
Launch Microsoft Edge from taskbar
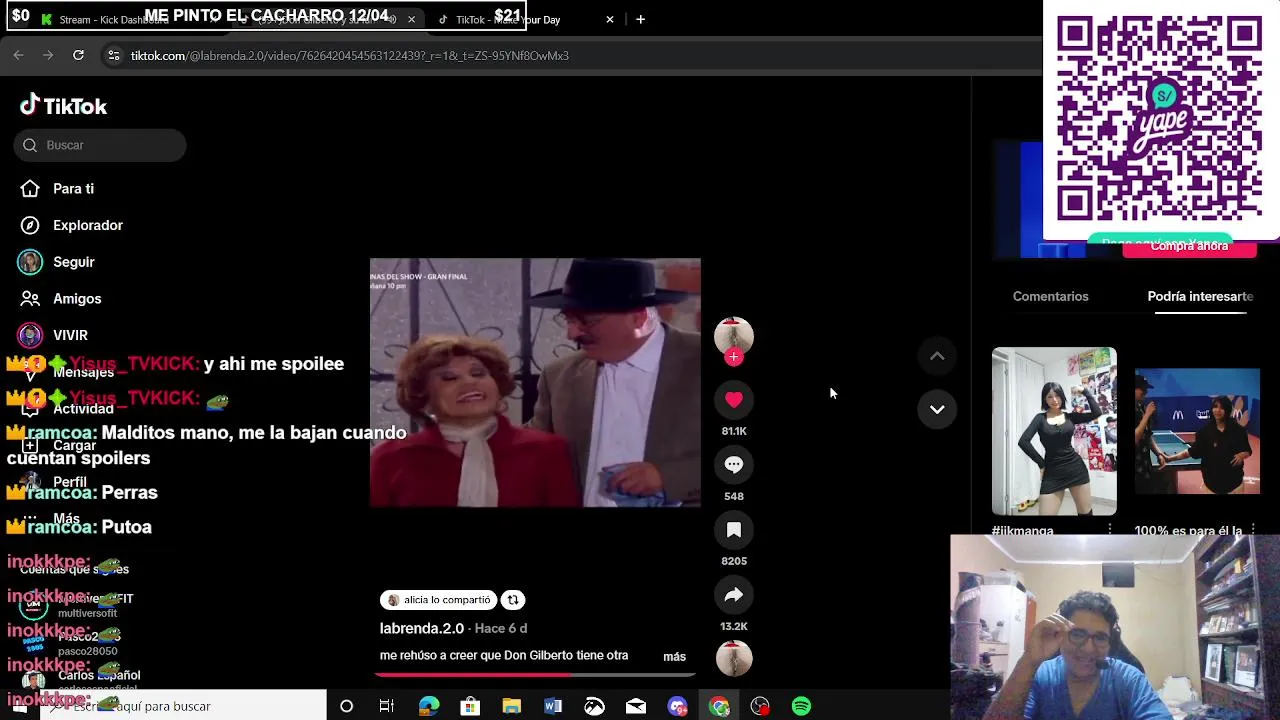[429, 706]
